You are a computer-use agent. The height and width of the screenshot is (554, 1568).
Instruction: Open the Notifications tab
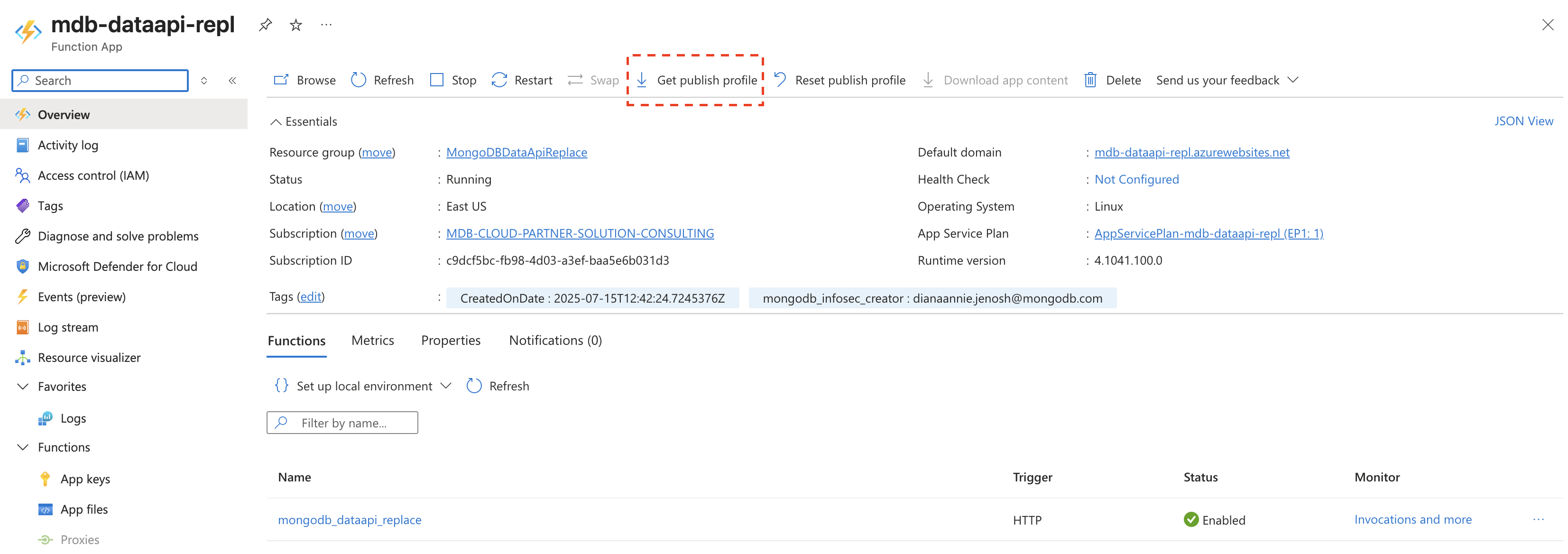pos(554,340)
